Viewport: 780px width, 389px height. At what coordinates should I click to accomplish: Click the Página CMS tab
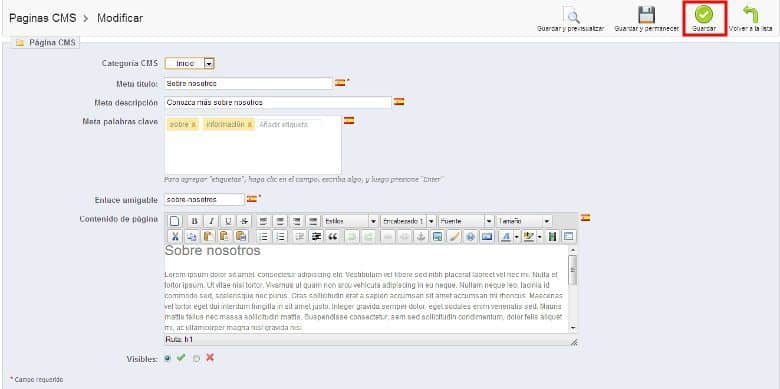(x=46, y=43)
